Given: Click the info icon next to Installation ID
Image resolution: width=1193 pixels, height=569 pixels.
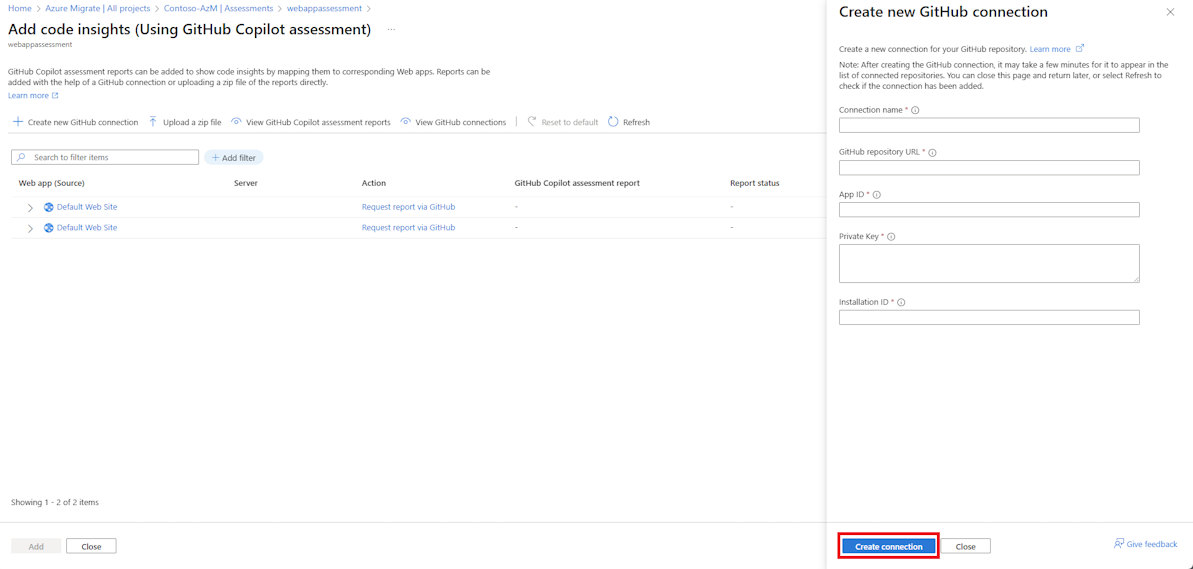Looking at the screenshot, I should (x=901, y=302).
